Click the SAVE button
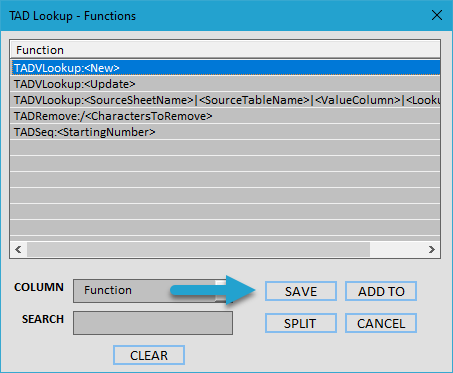This screenshot has height=373, width=453. (301, 291)
